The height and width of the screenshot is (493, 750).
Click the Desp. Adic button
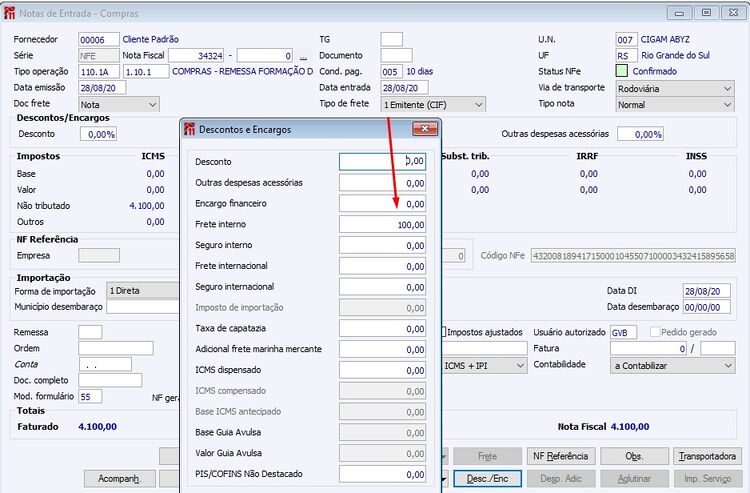561,478
